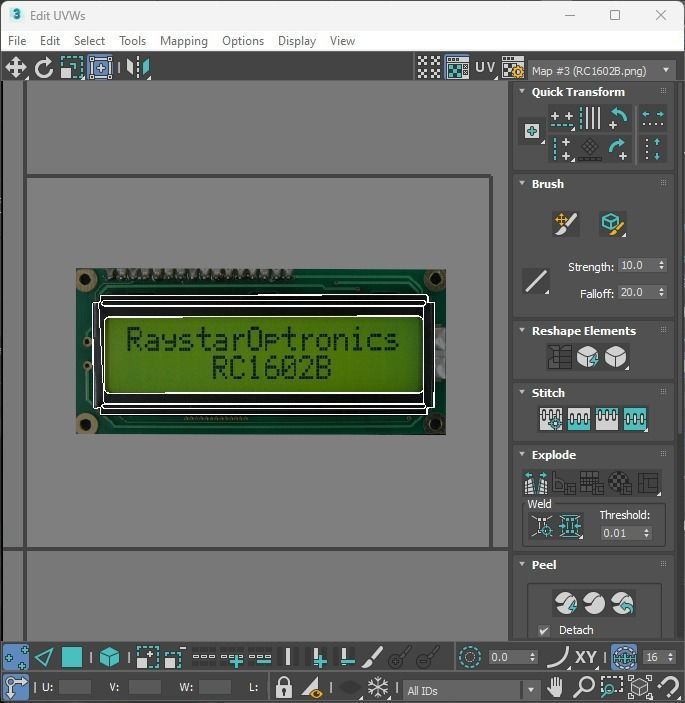Click Quick Peel icon
This screenshot has height=703, width=685.
point(566,603)
